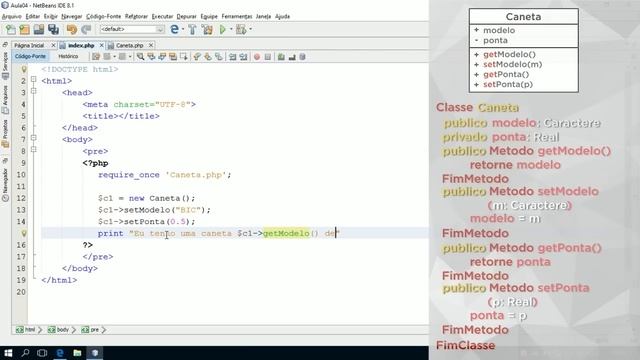Collapse the pre fold on line 8
This screenshot has height=360, width=640.
tap(34, 150)
